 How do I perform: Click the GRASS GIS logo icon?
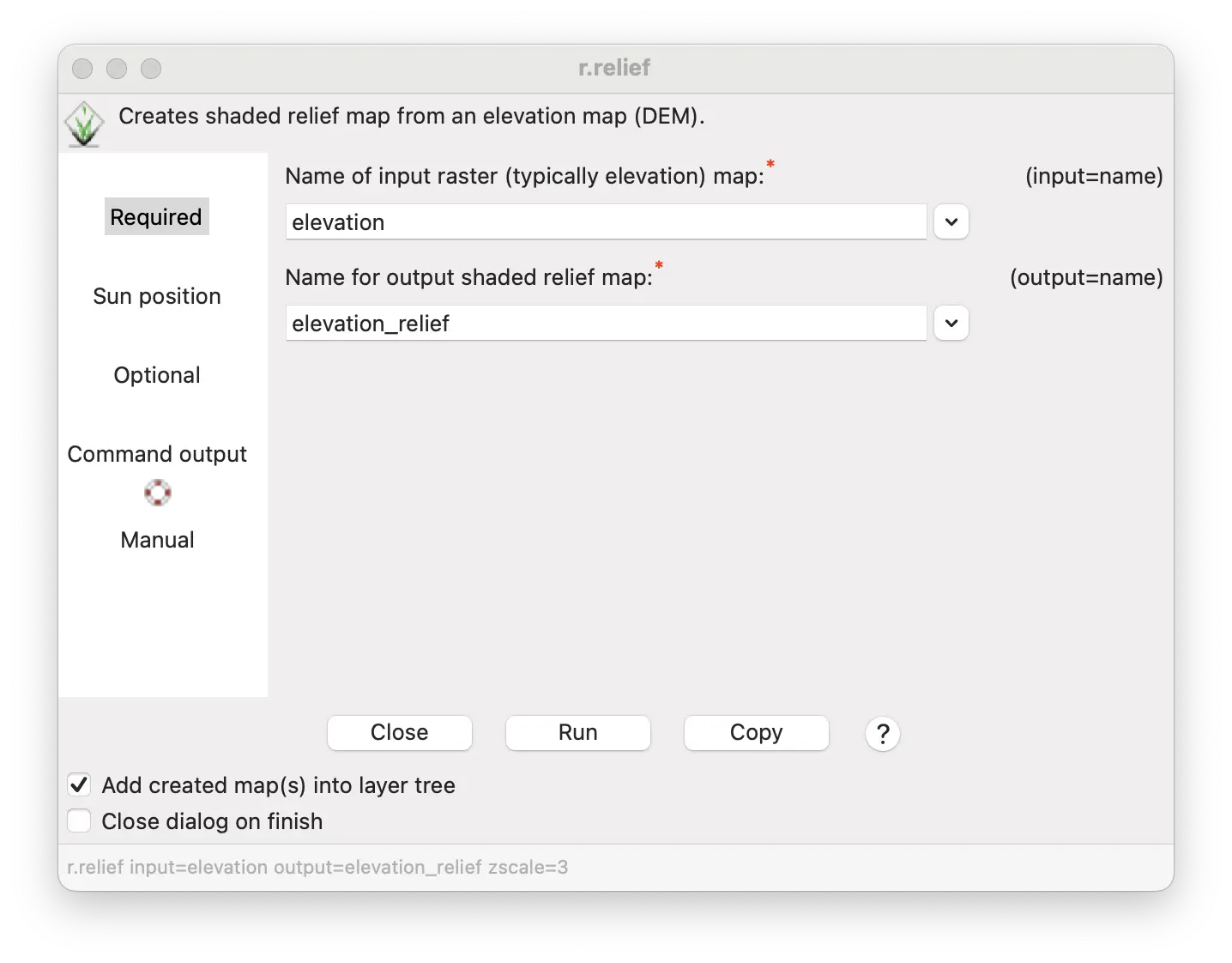pos(84,124)
